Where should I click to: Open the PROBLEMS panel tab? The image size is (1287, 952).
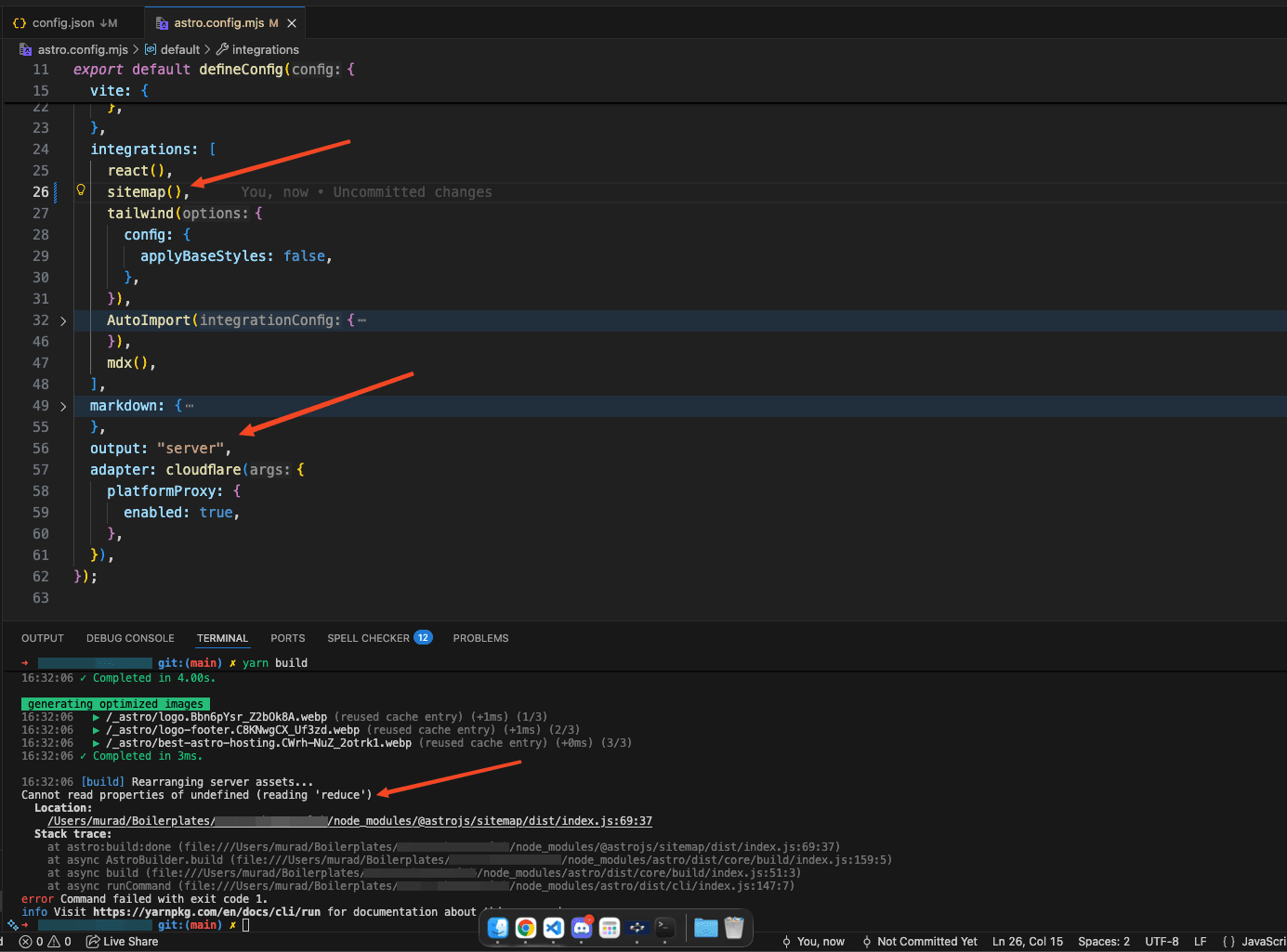(x=480, y=638)
